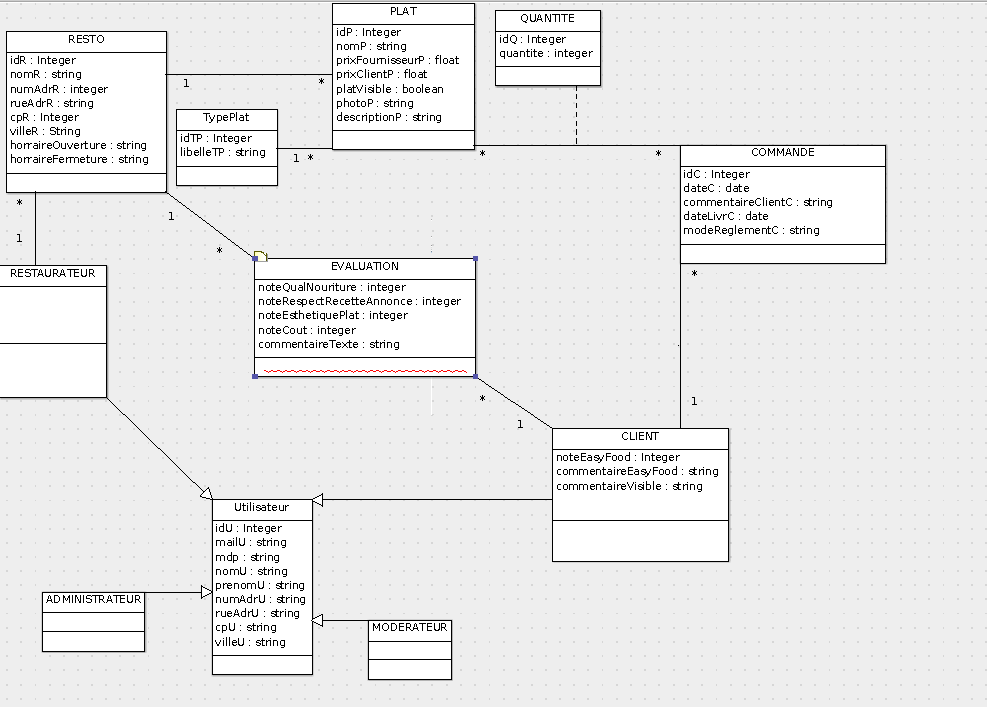Select the 'noteQualNouriture : integer' attribute
Screen dimensions: 987x707
point(332,287)
